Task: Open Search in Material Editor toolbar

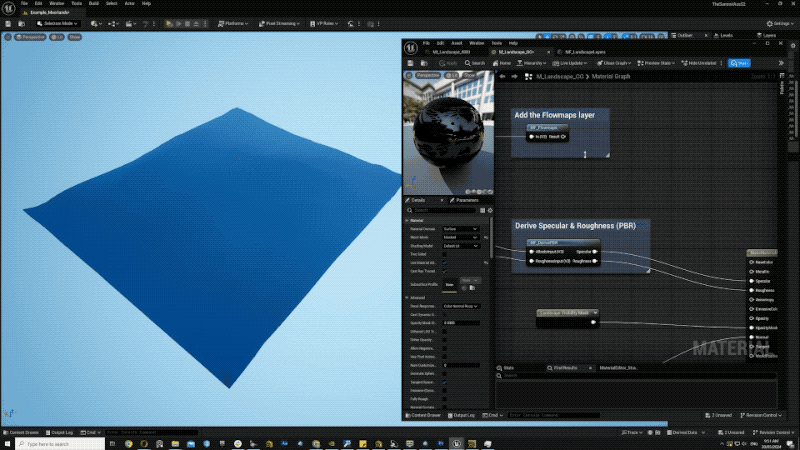Action: (474, 63)
